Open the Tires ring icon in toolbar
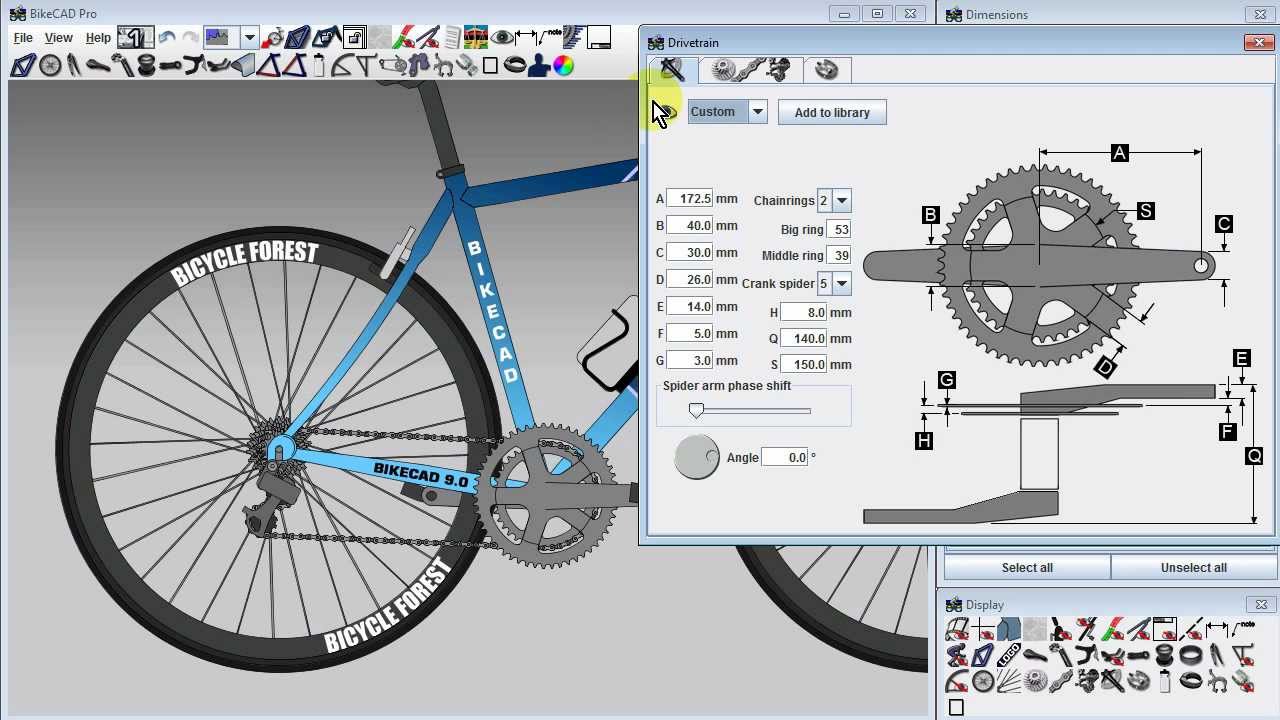Viewport: 1280px width, 720px height. click(x=515, y=66)
